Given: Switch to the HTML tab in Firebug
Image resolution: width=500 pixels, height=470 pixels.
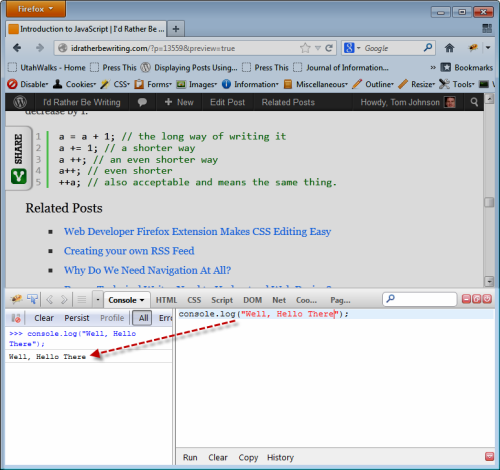Looking at the screenshot, I should (x=166, y=300).
